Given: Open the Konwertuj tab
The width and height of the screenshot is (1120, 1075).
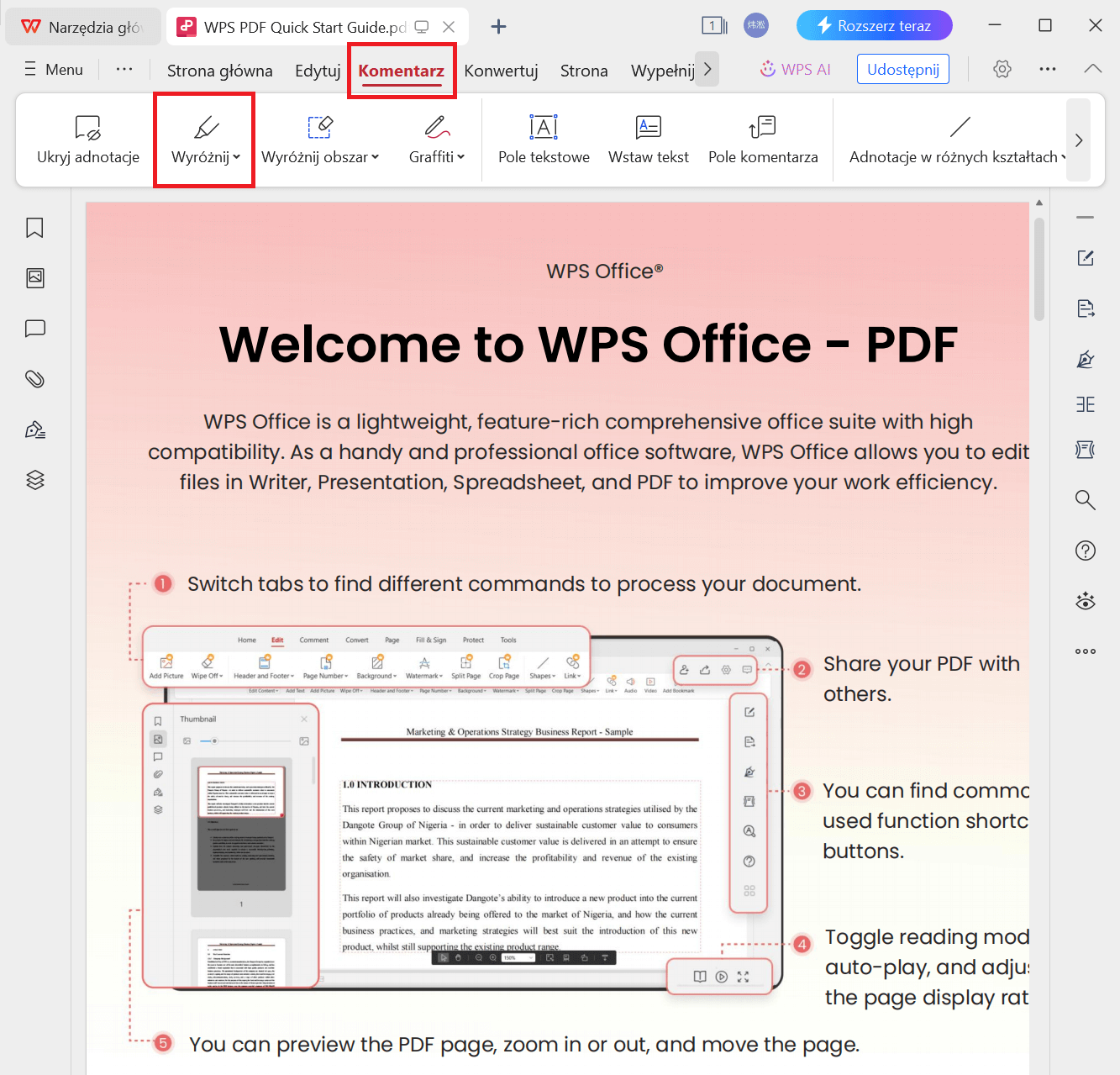Looking at the screenshot, I should click(501, 71).
